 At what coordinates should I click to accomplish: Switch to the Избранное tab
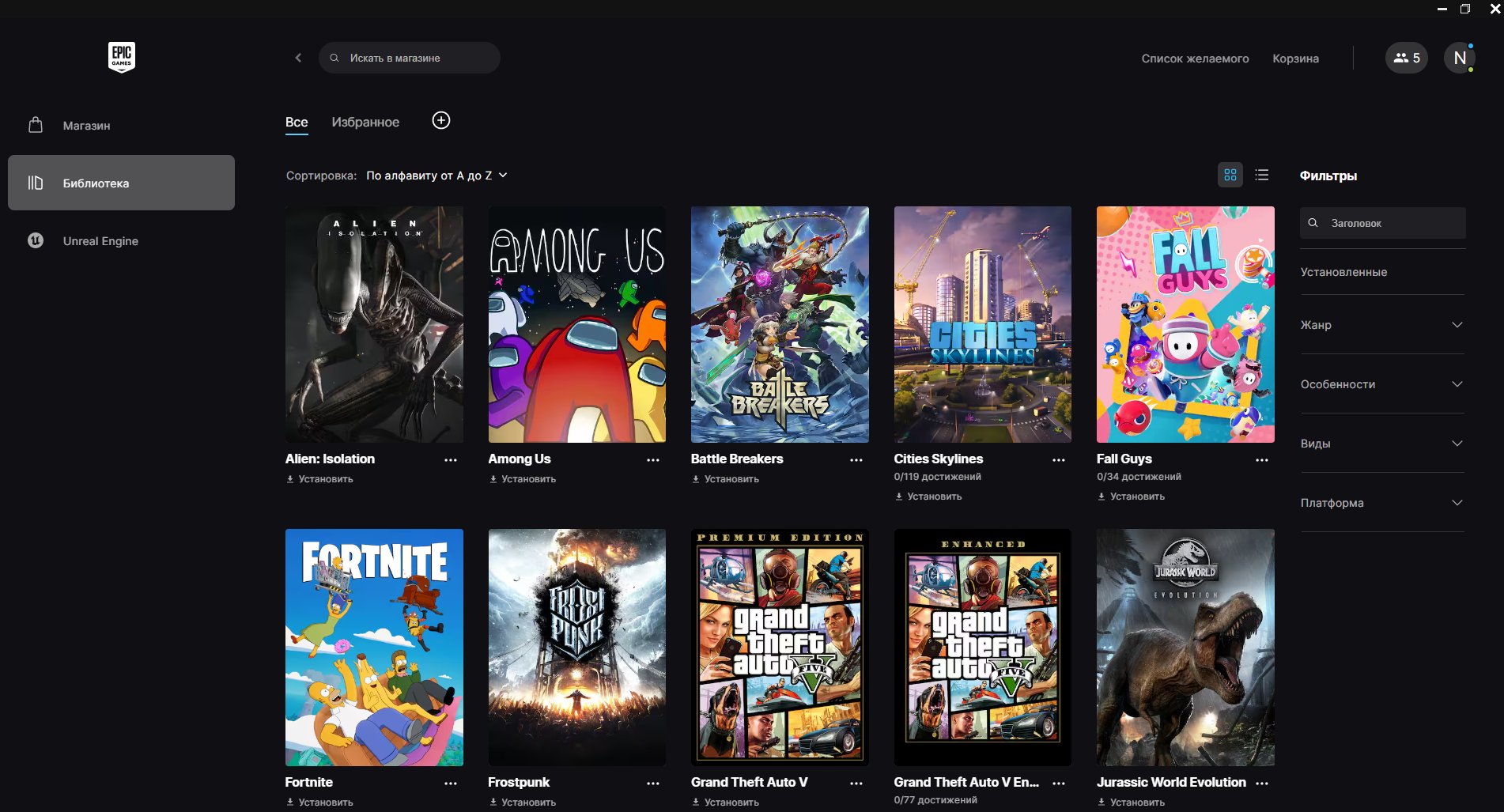pyautogui.click(x=365, y=123)
